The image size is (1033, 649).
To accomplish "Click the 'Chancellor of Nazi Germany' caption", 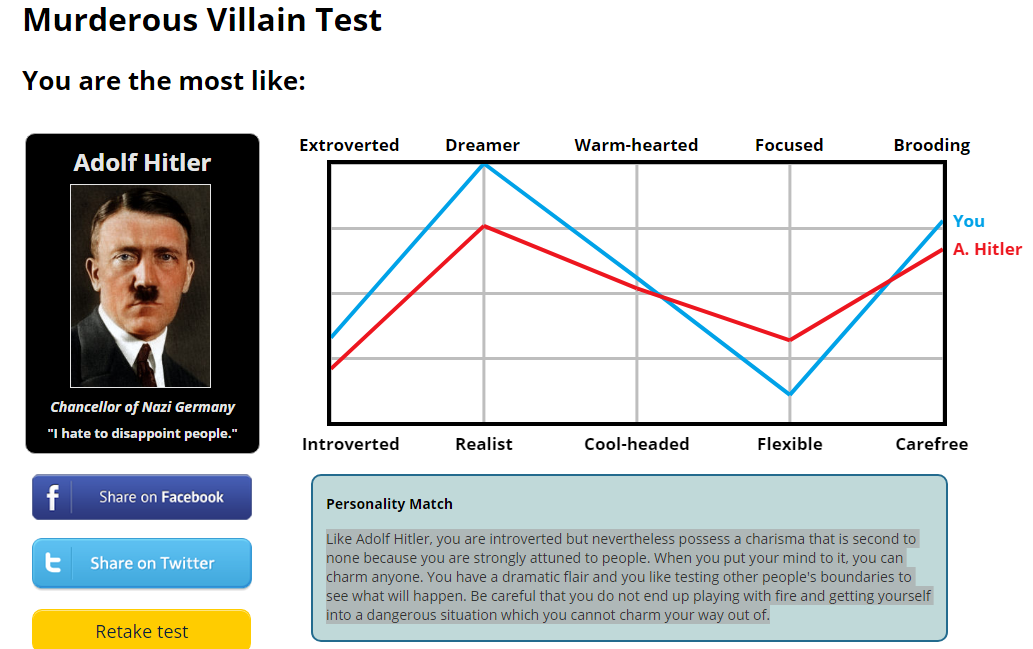I will (142, 407).
